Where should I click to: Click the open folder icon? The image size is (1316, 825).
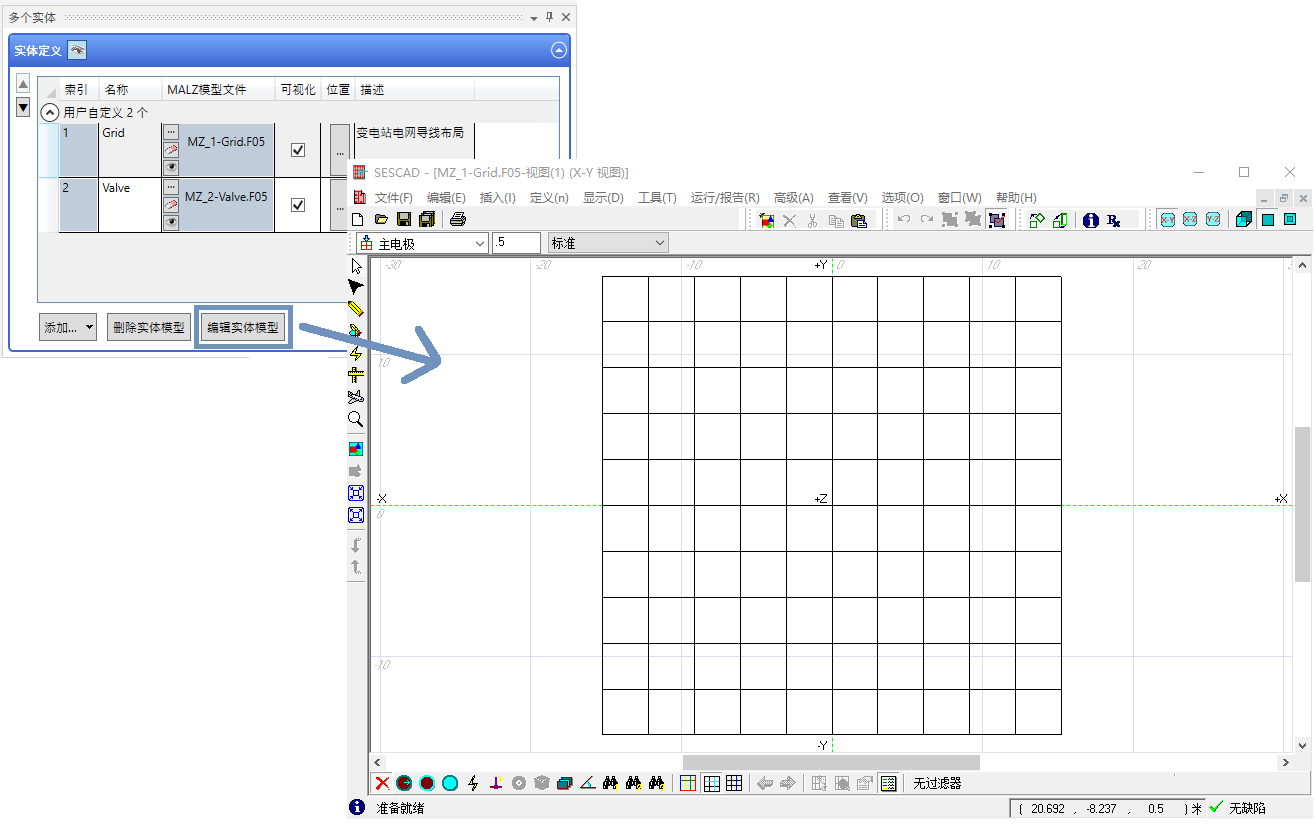coord(381,220)
